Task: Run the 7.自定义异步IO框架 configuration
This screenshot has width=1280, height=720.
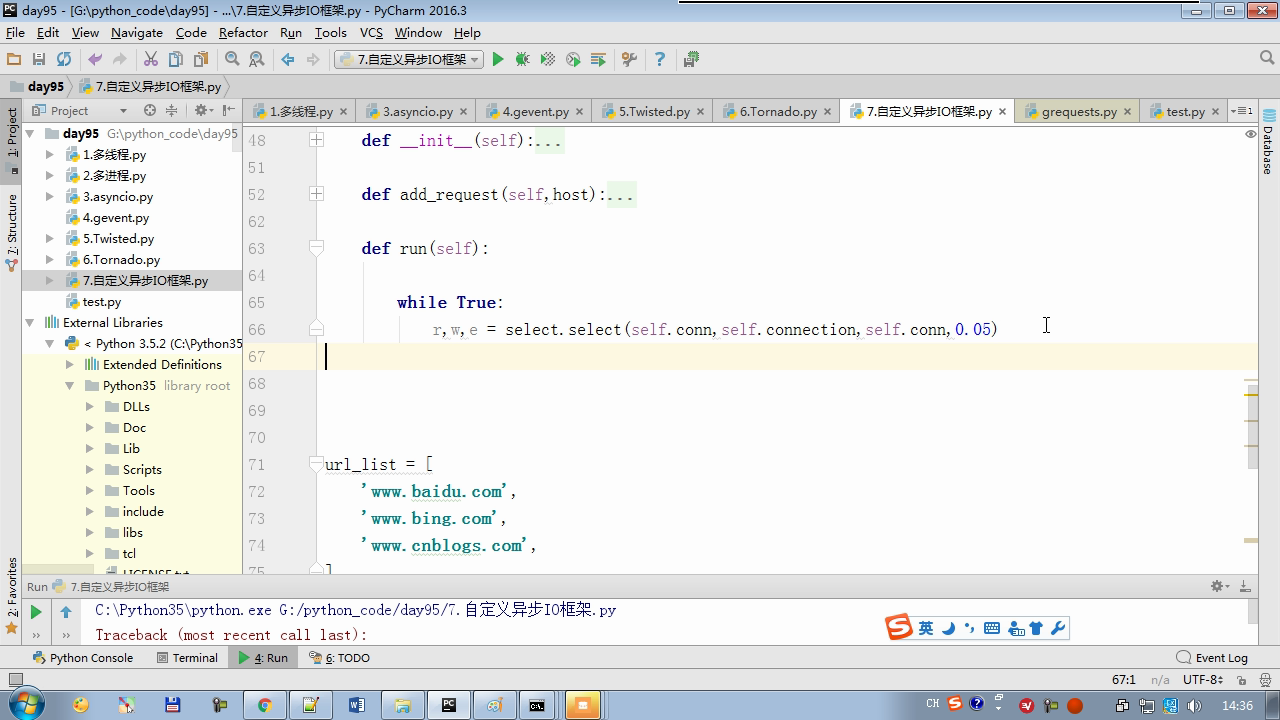Action: pos(498,60)
